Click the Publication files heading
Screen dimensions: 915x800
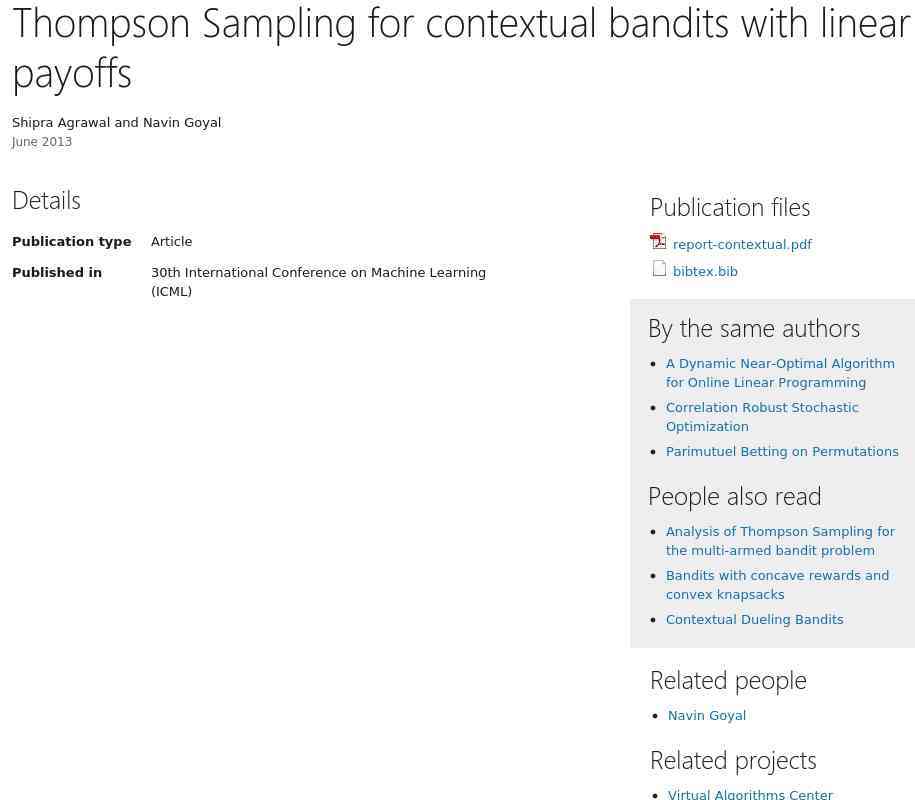point(730,208)
